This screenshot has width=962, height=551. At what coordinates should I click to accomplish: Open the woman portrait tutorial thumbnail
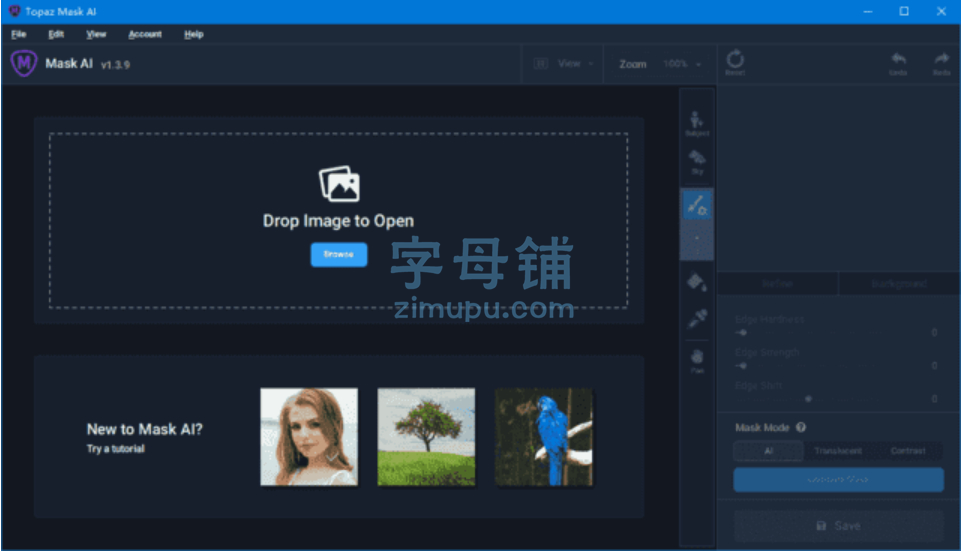point(309,437)
